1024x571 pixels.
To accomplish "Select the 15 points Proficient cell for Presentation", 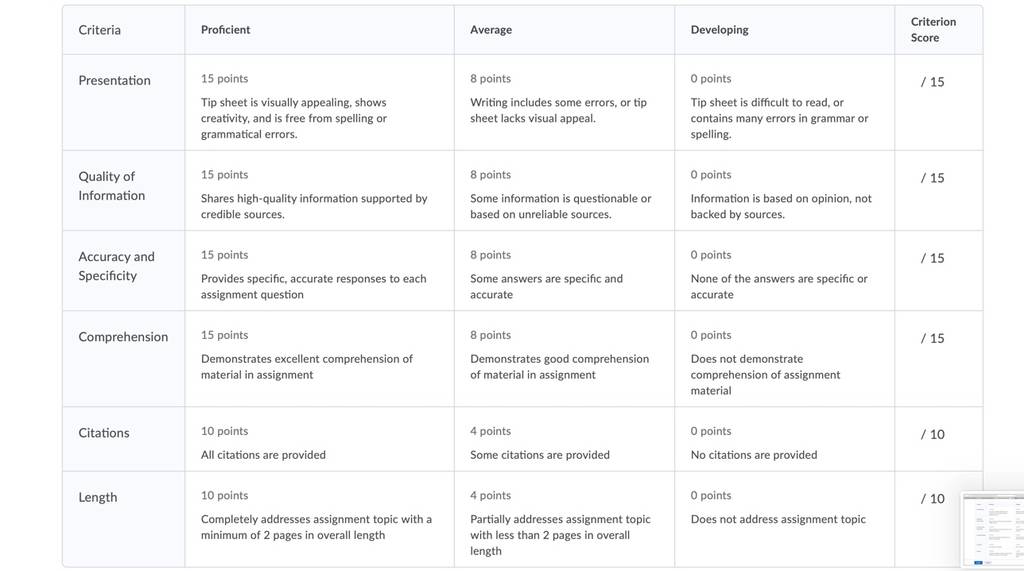I will click(x=319, y=103).
